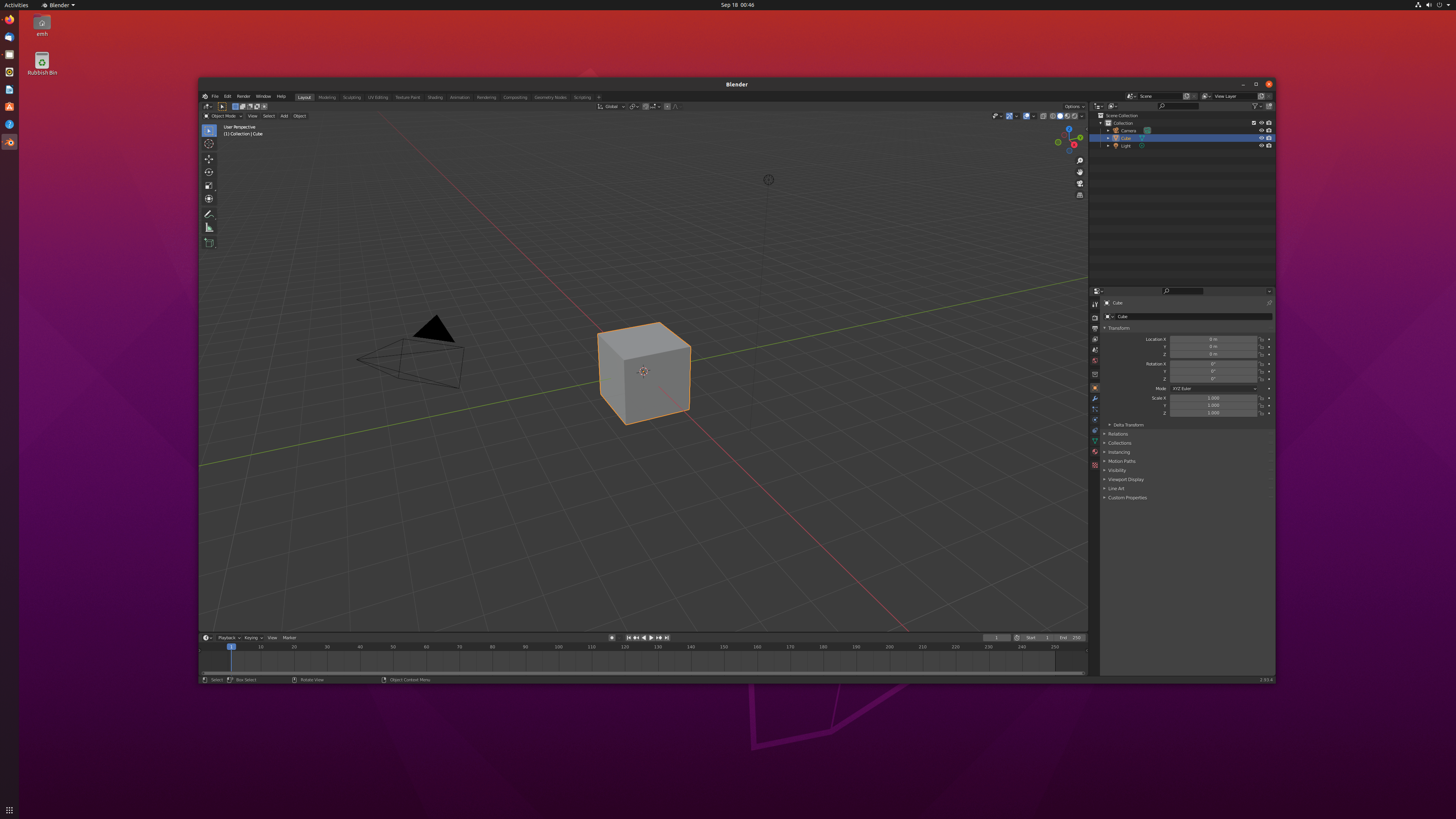The height and width of the screenshot is (819, 1456).
Task: Disable Light in renders via camera icon
Action: click(x=1269, y=146)
